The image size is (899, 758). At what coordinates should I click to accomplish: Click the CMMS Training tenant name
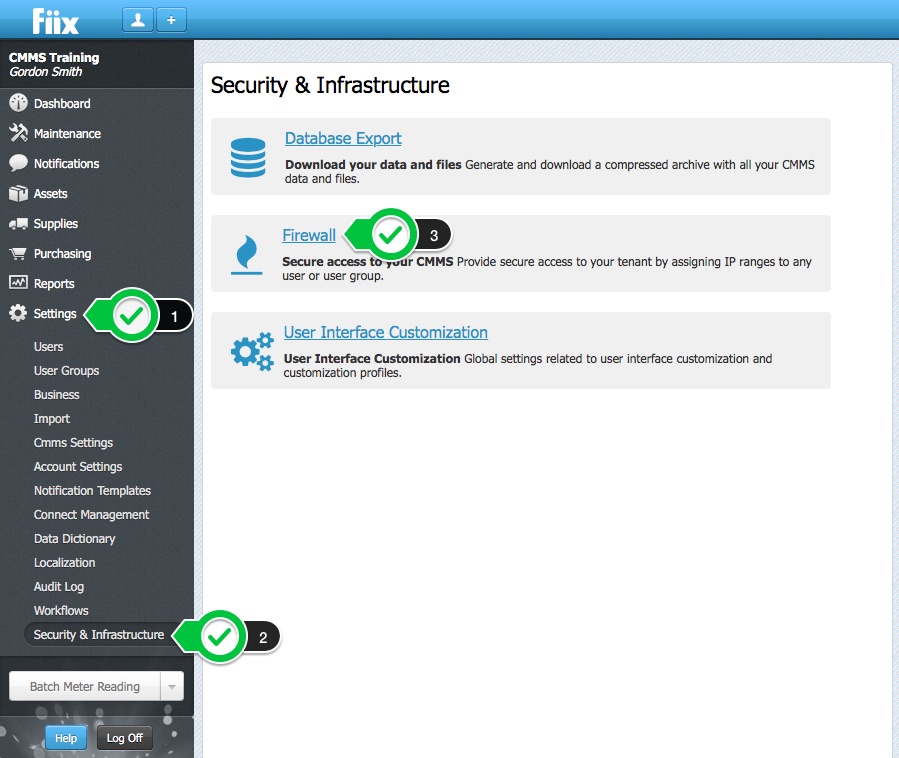point(54,57)
